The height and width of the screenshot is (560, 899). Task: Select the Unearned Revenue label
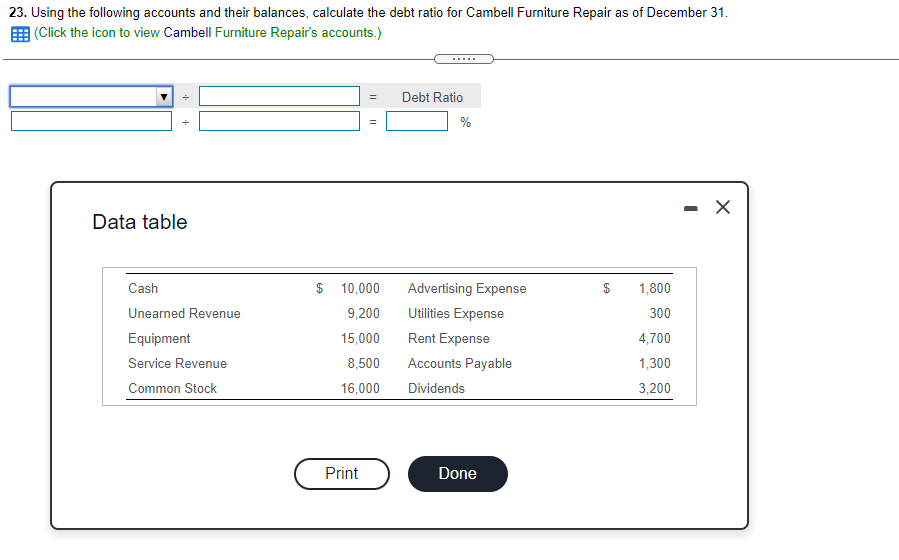tap(185, 314)
